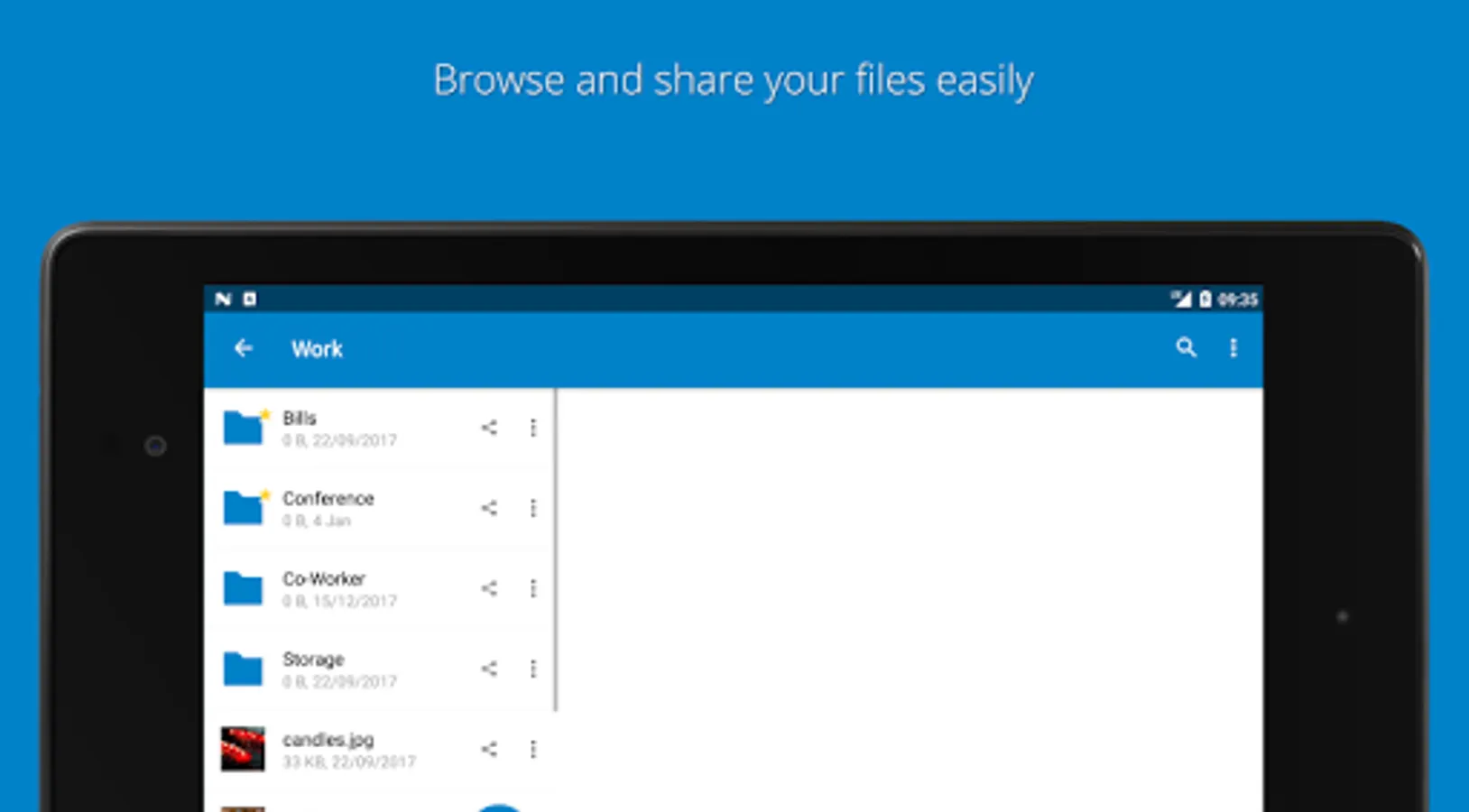Screen dimensions: 1469x812
Task: Share the Bills folder
Action: [489, 428]
